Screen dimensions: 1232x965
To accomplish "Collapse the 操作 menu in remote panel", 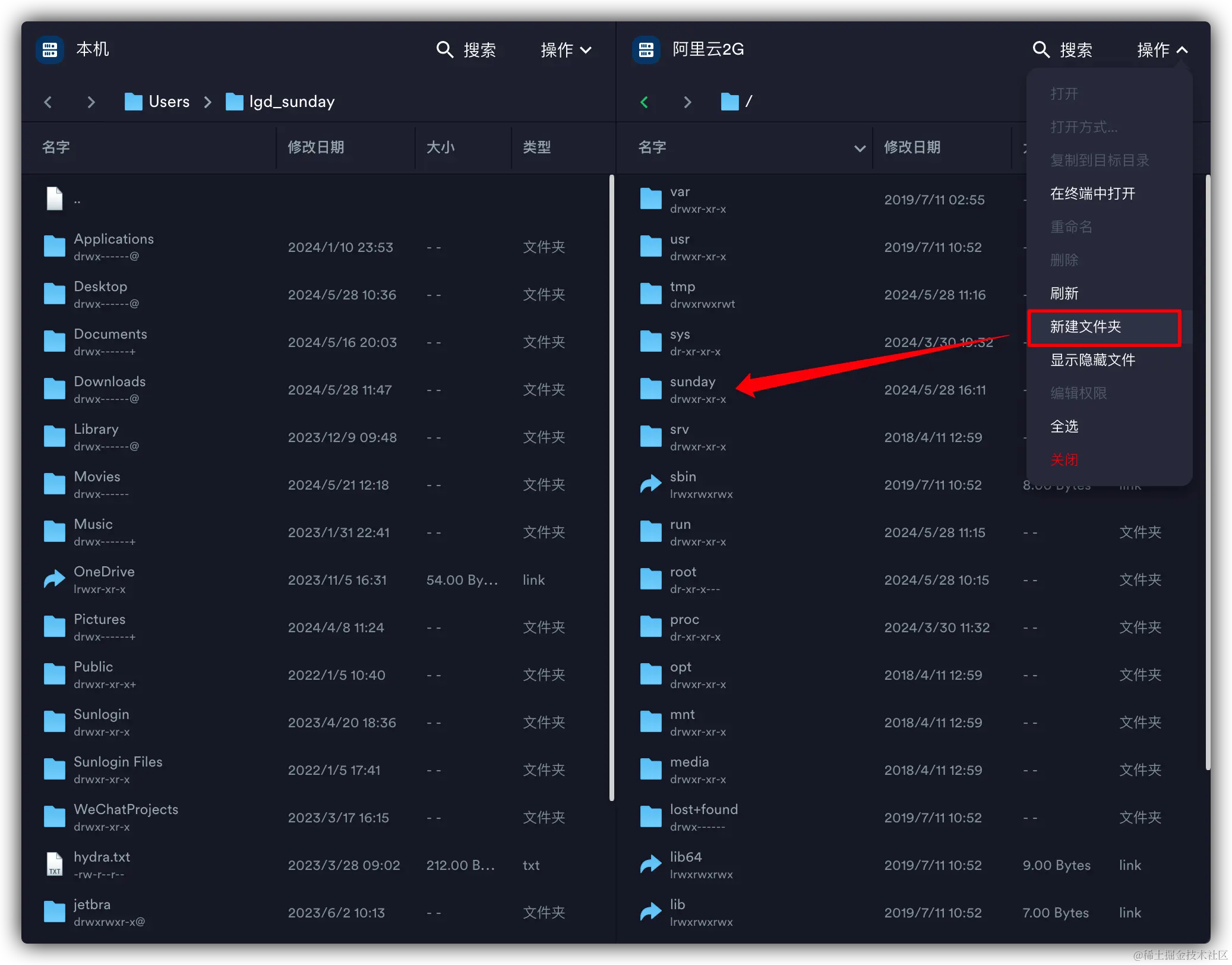I will click(1162, 50).
